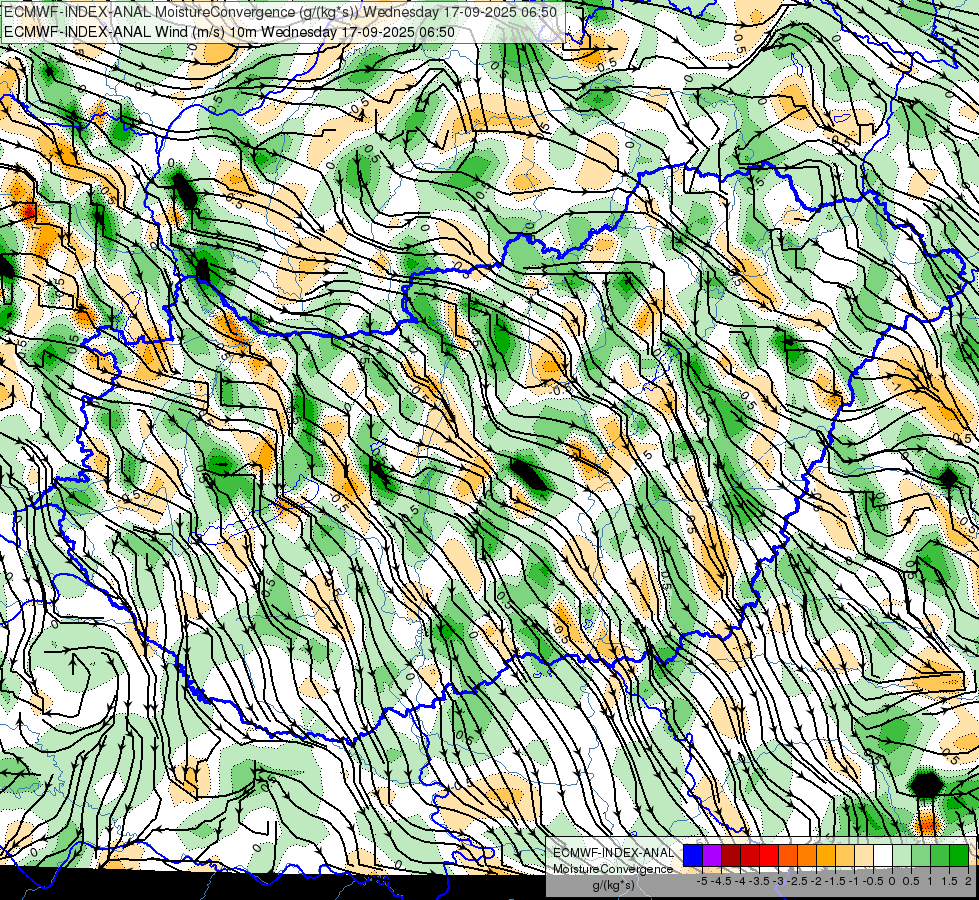979x900 pixels.
Task: Click the -5 tick label on the legend
Action: click(x=702, y=881)
